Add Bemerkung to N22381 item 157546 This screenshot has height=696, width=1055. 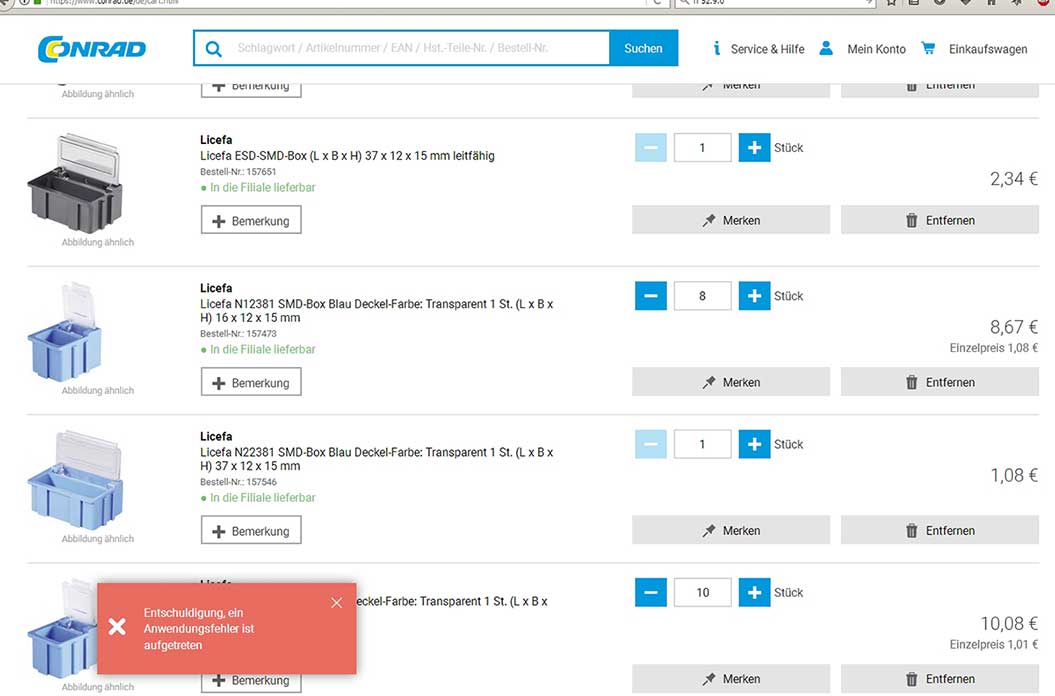251,530
